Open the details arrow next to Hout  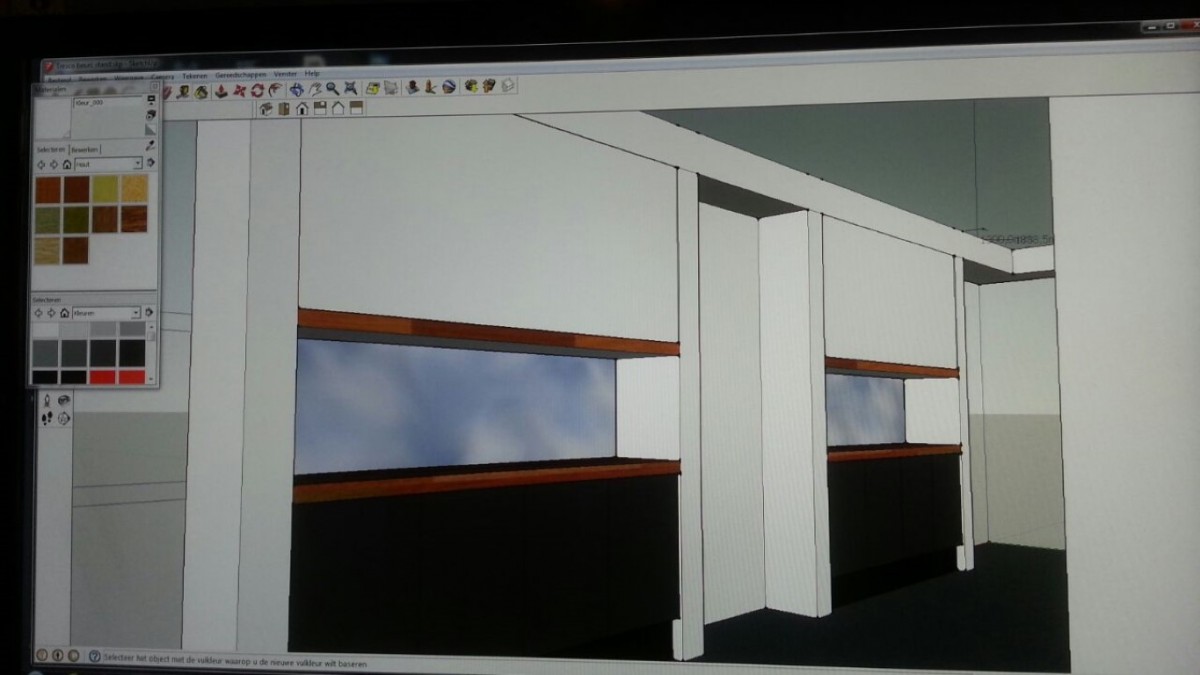click(151, 162)
